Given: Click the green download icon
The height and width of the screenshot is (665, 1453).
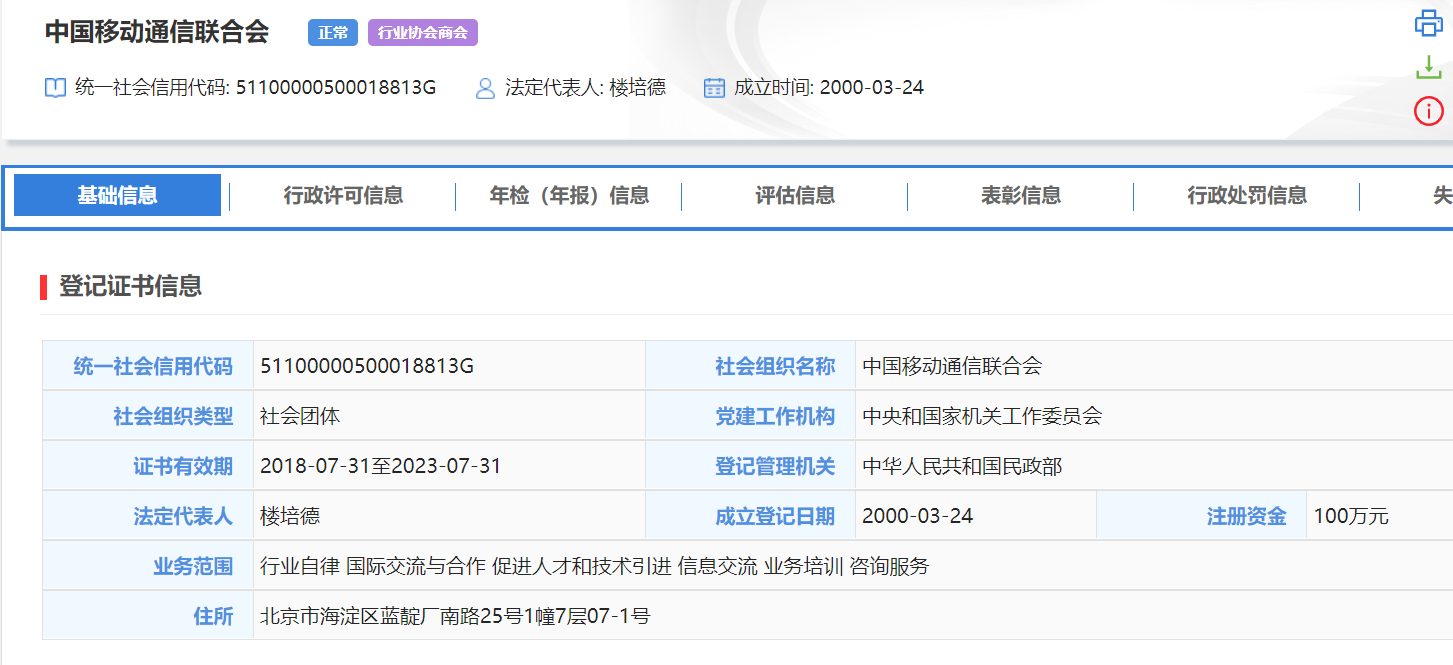Looking at the screenshot, I should coord(1429,67).
